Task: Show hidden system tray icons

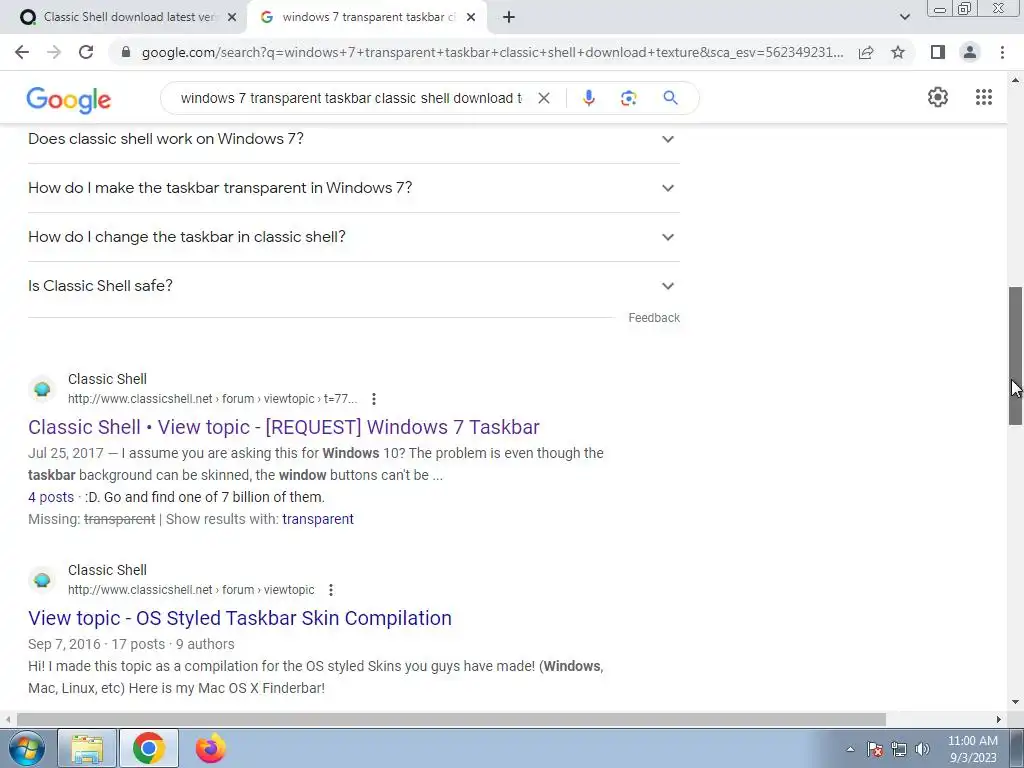Action: (850, 749)
